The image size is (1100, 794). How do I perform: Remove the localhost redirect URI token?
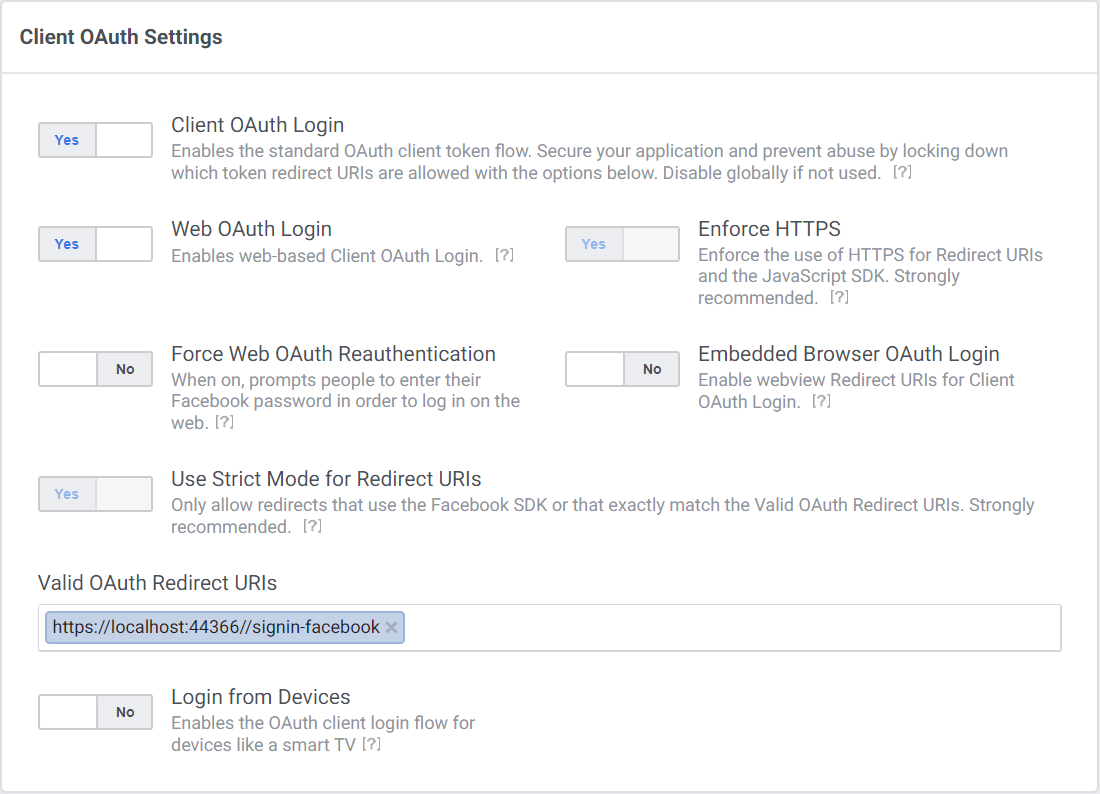coord(391,627)
